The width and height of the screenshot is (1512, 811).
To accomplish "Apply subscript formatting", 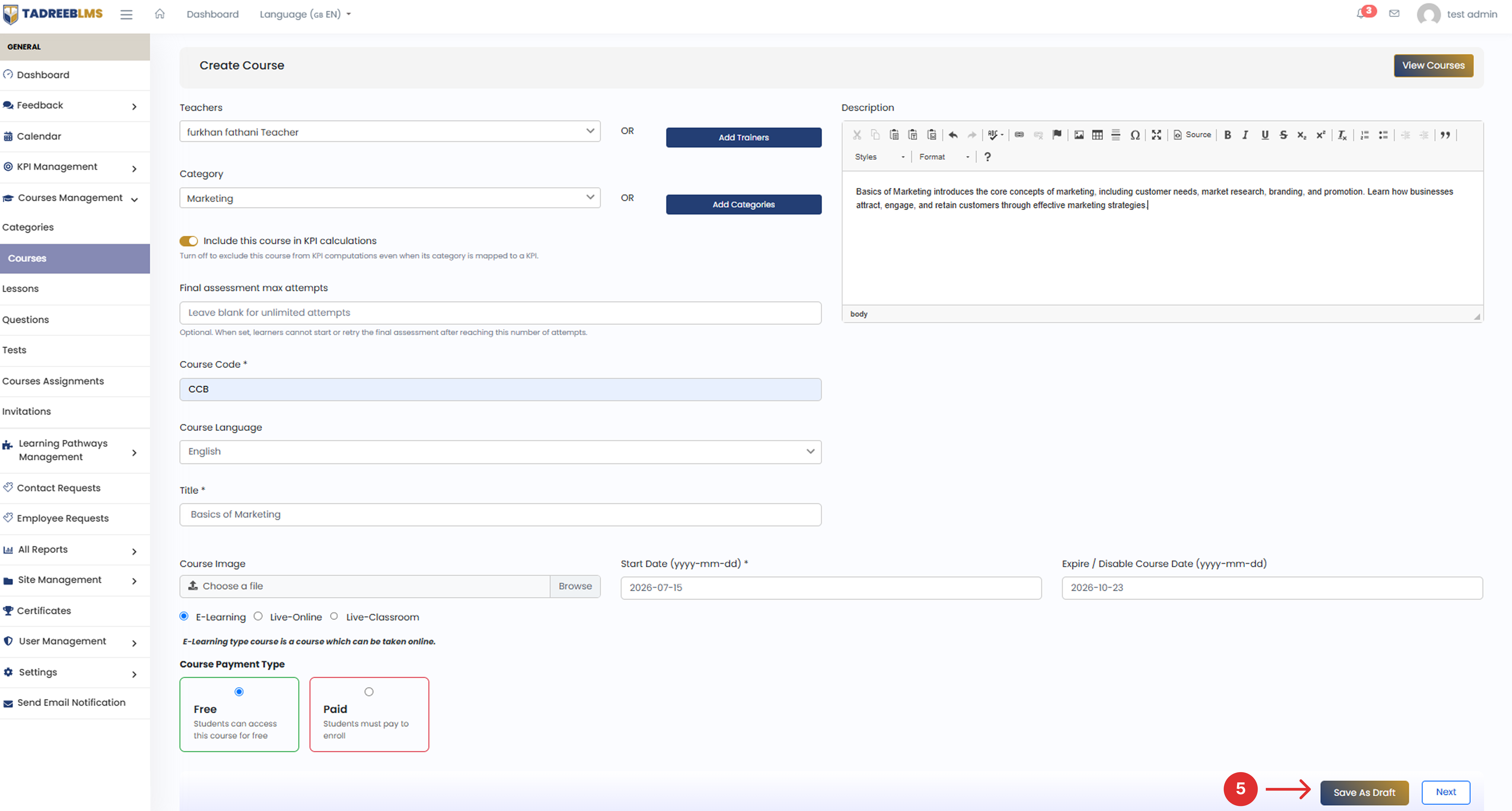I will tap(1302, 135).
